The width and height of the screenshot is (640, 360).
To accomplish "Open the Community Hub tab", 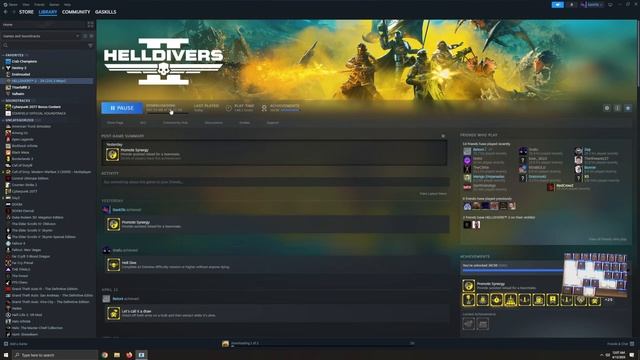I will coord(175,123).
